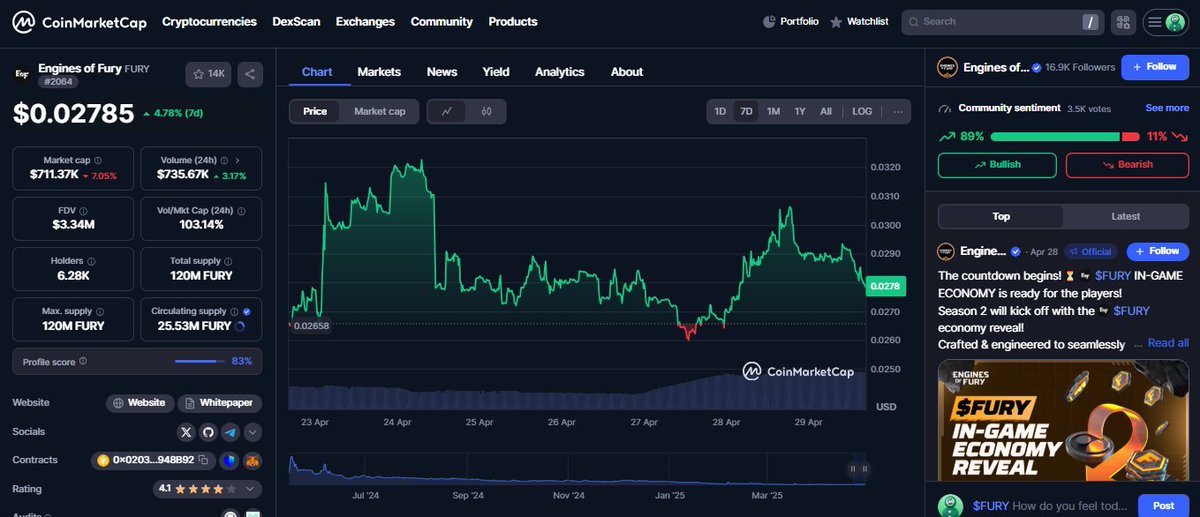The image size is (1200, 517).
Task: Expand more socials chevron
Action: point(253,432)
